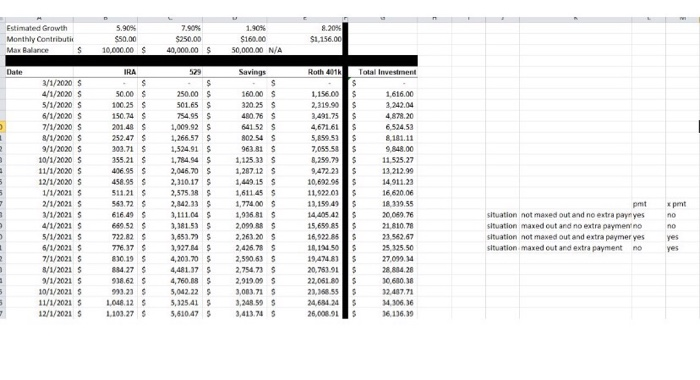Select Savings value 3,413.74
Image resolution: width=700 pixels, height=380 pixels.
234,313
